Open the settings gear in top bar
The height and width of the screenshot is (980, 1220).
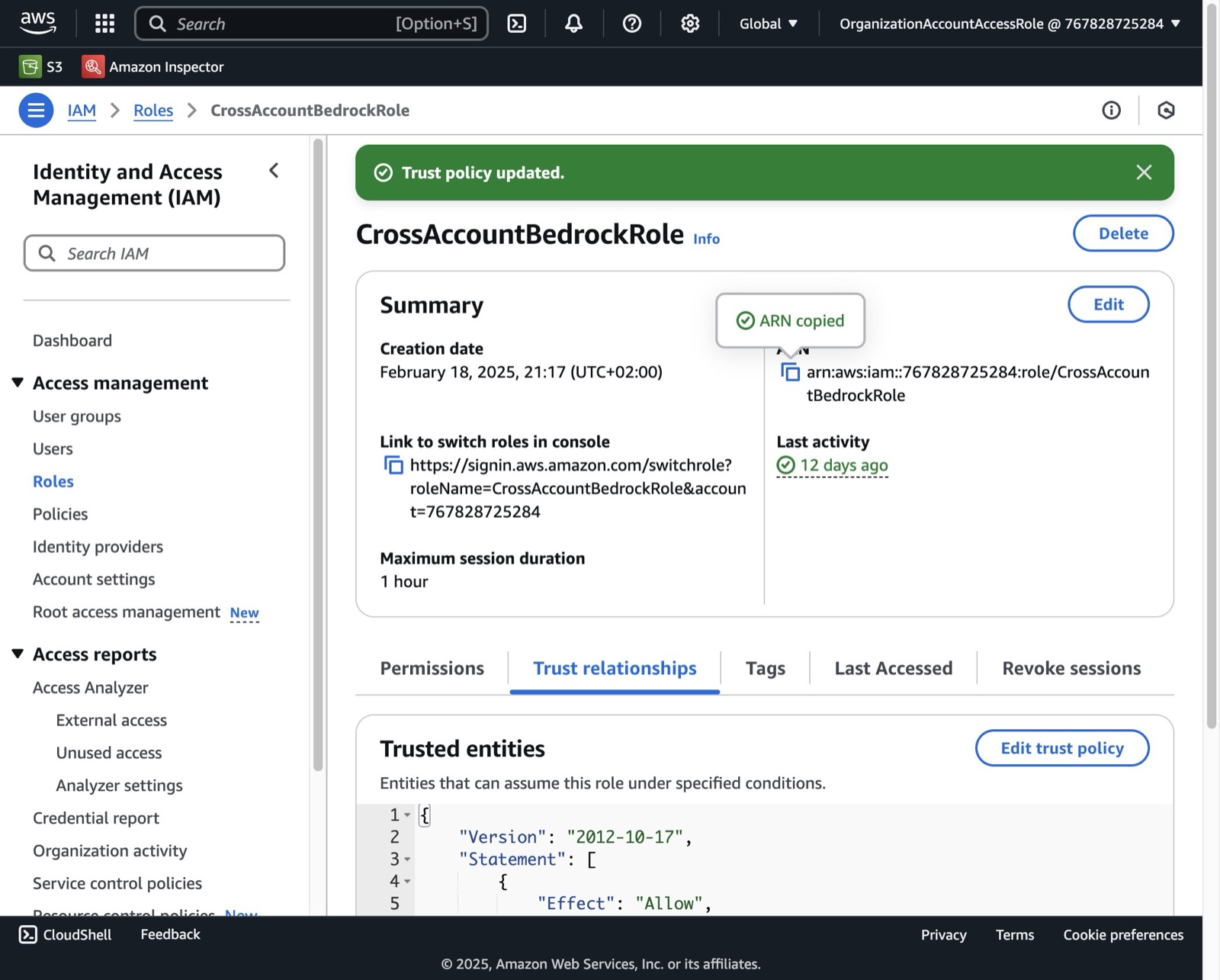[x=690, y=24]
